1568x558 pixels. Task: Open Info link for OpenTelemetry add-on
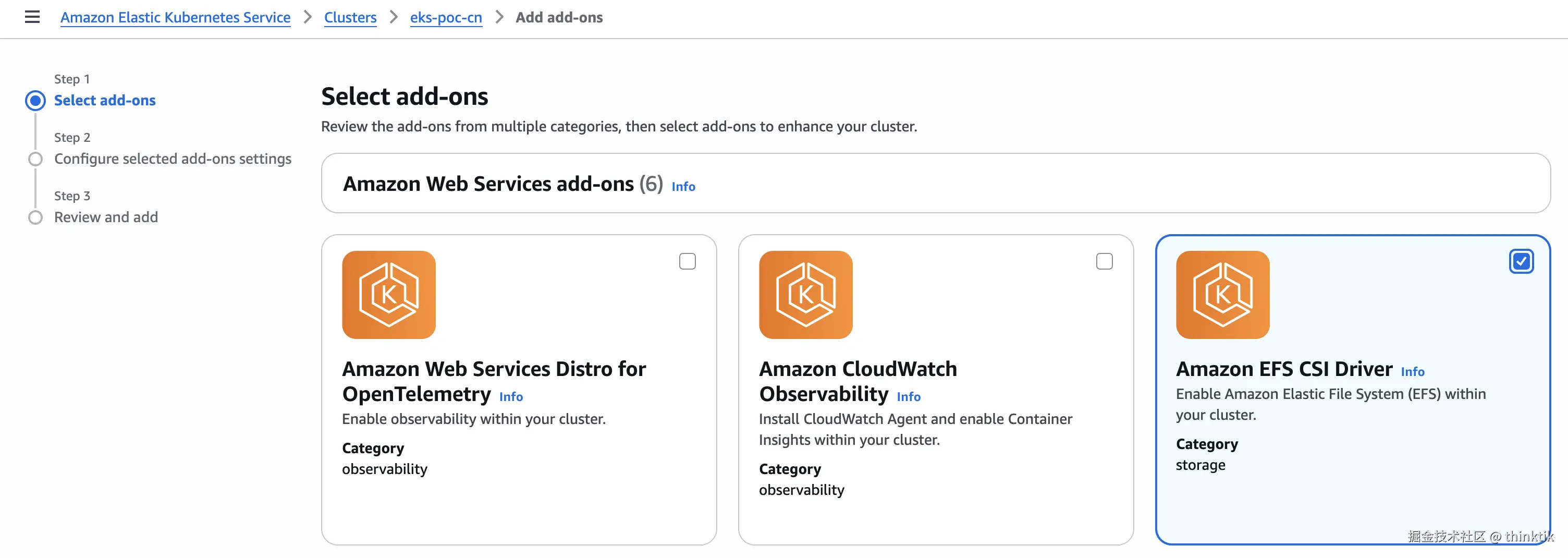click(511, 396)
